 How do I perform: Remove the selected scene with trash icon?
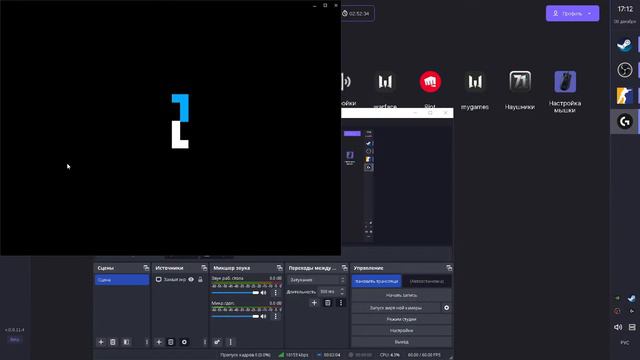113,342
